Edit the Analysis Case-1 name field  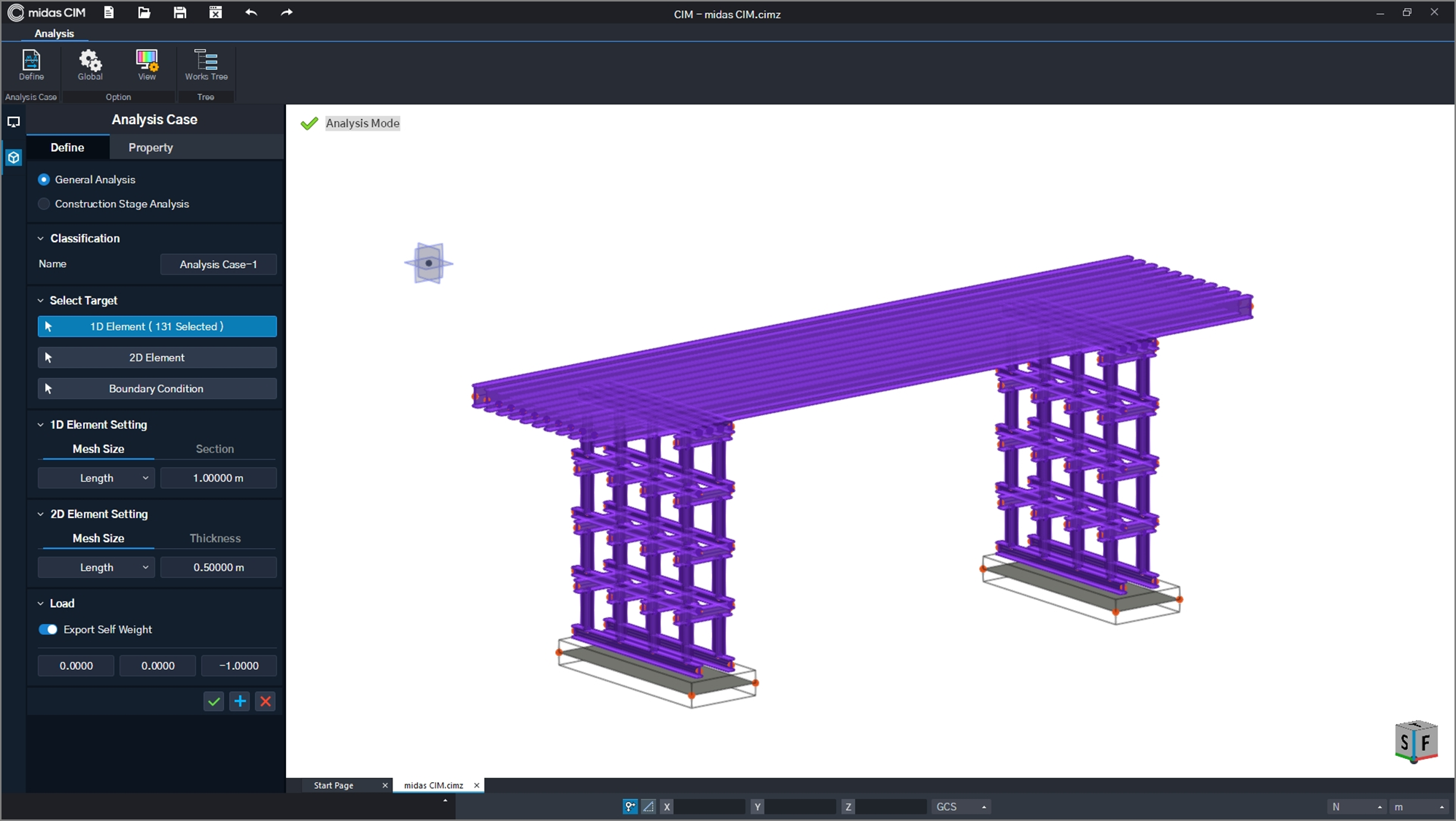pyautogui.click(x=219, y=264)
